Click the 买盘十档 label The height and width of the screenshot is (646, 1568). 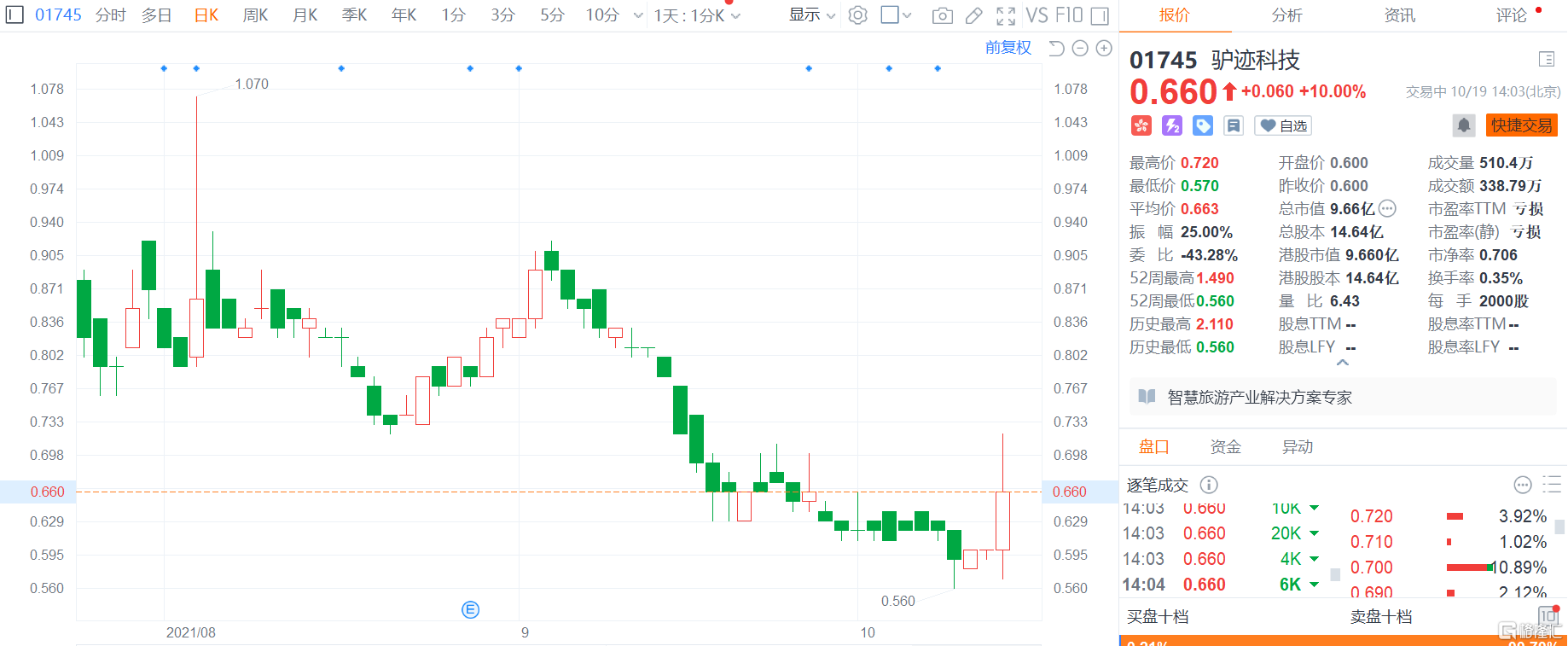click(x=1157, y=616)
